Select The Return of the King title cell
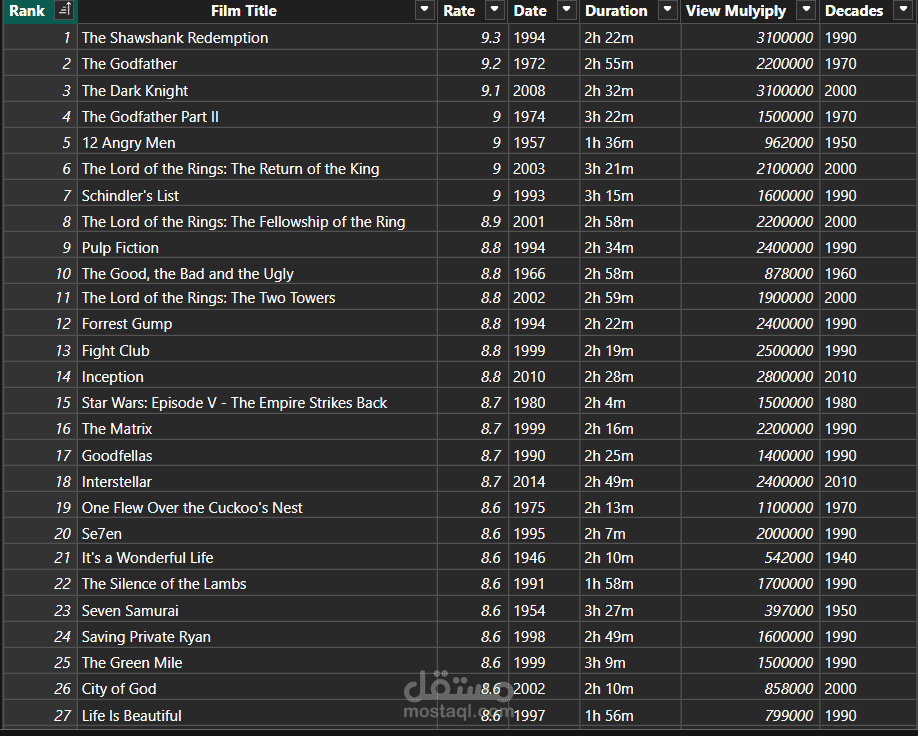This screenshot has width=918, height=736. coord(258,169)
